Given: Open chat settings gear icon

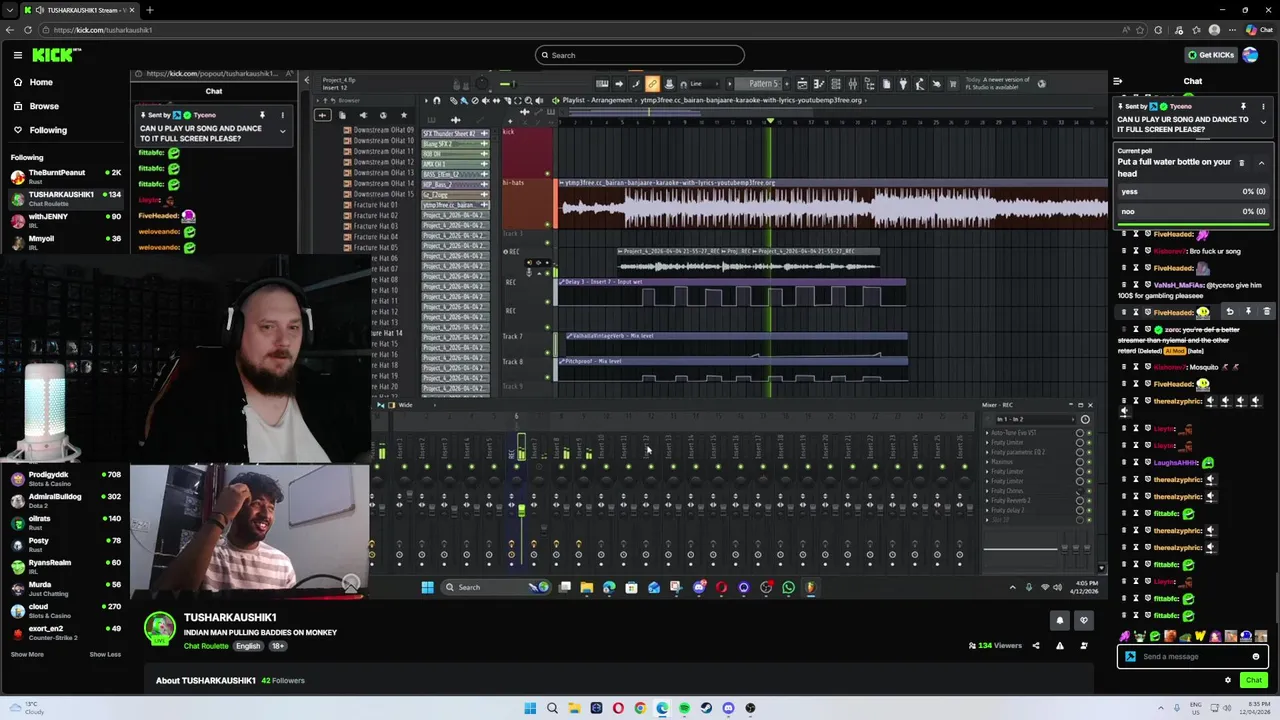Looking at the screenshot, I should 1228,680.
